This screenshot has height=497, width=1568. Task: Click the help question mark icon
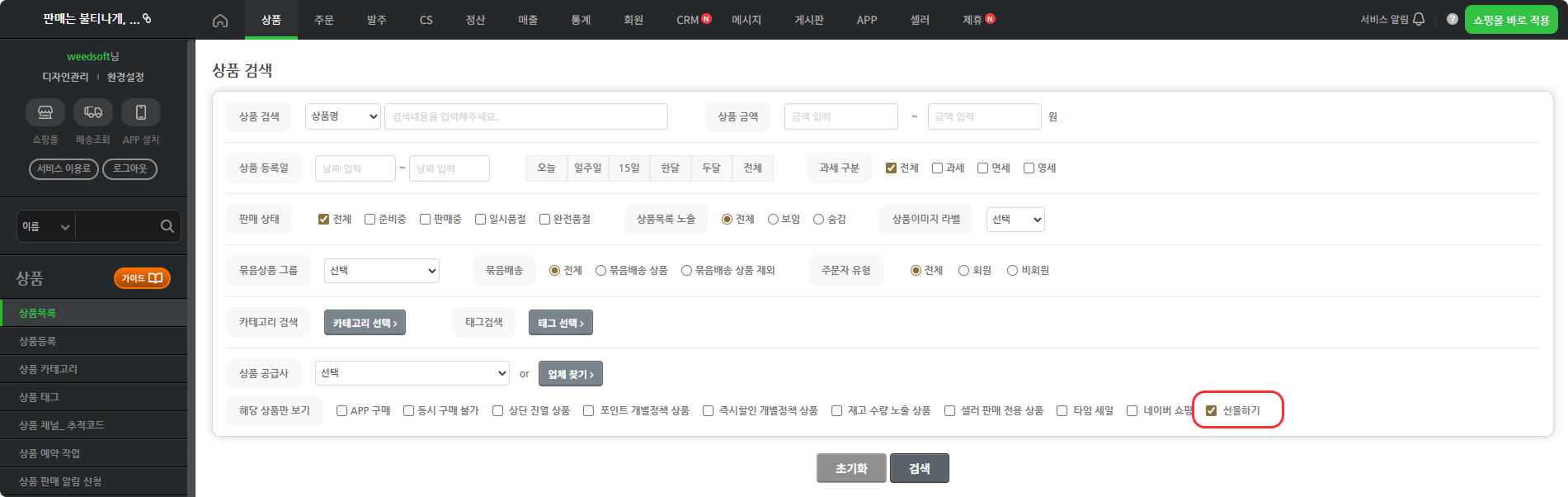(1453, 19)
